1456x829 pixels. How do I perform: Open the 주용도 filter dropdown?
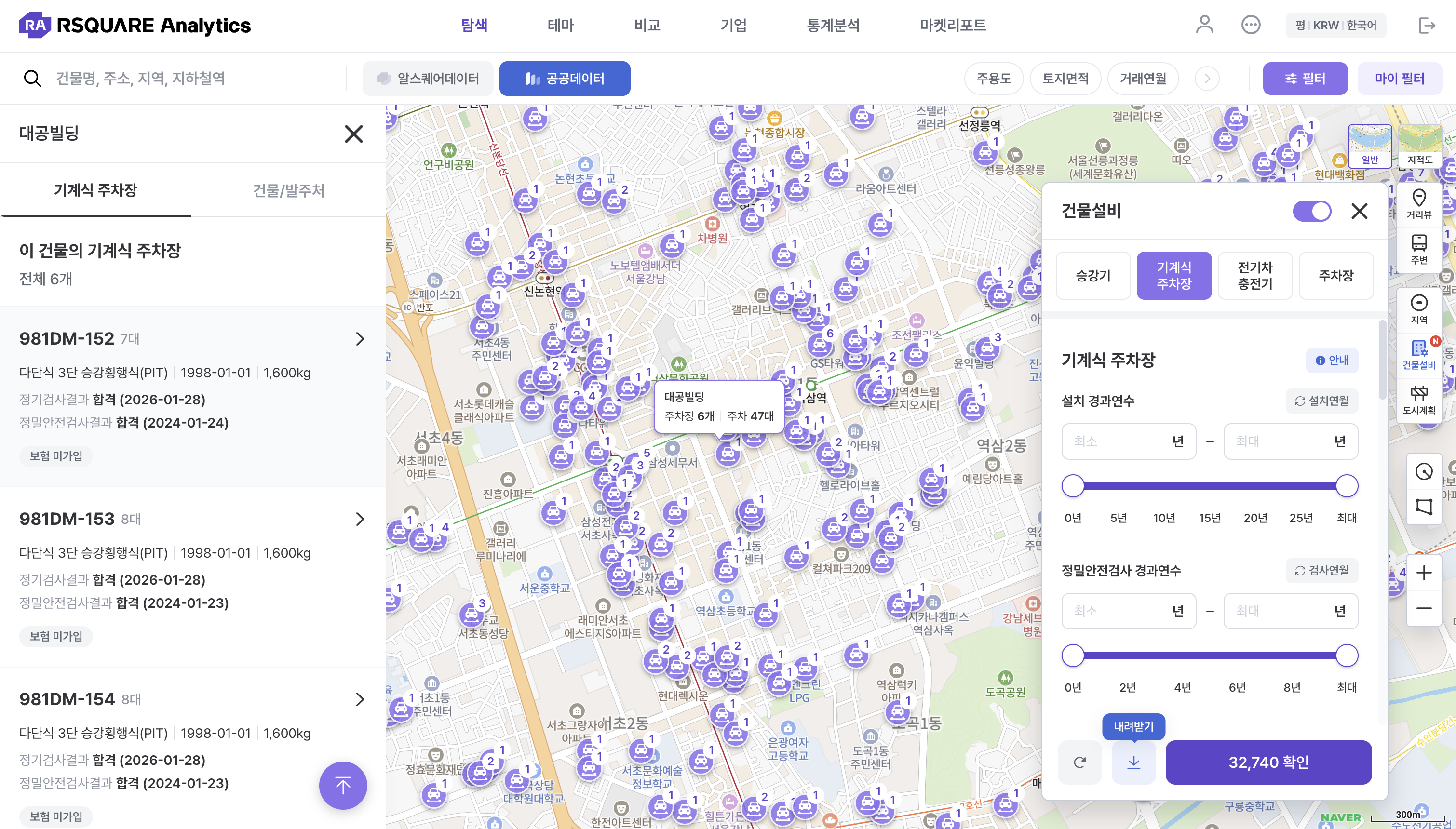[994, 79]
